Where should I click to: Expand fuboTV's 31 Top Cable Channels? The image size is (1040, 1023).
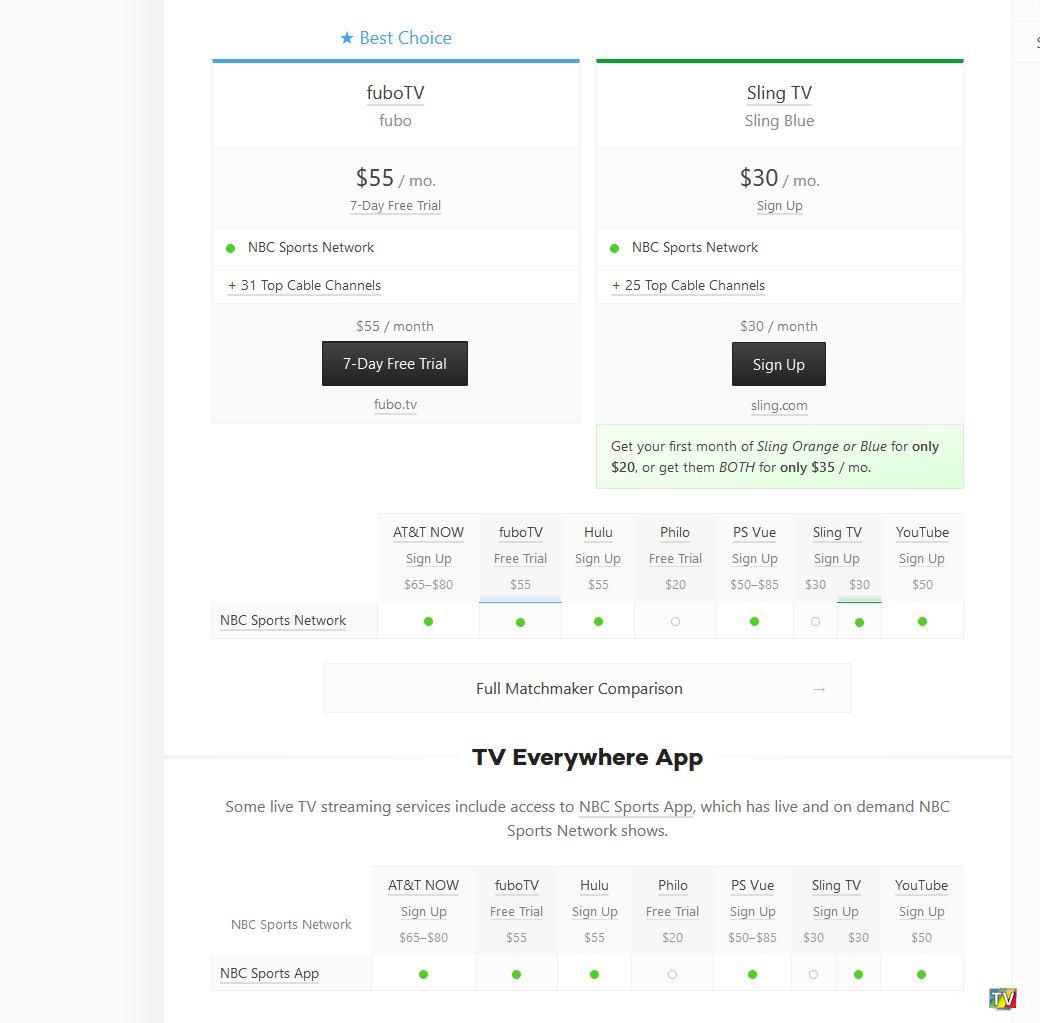pos(304,286)
